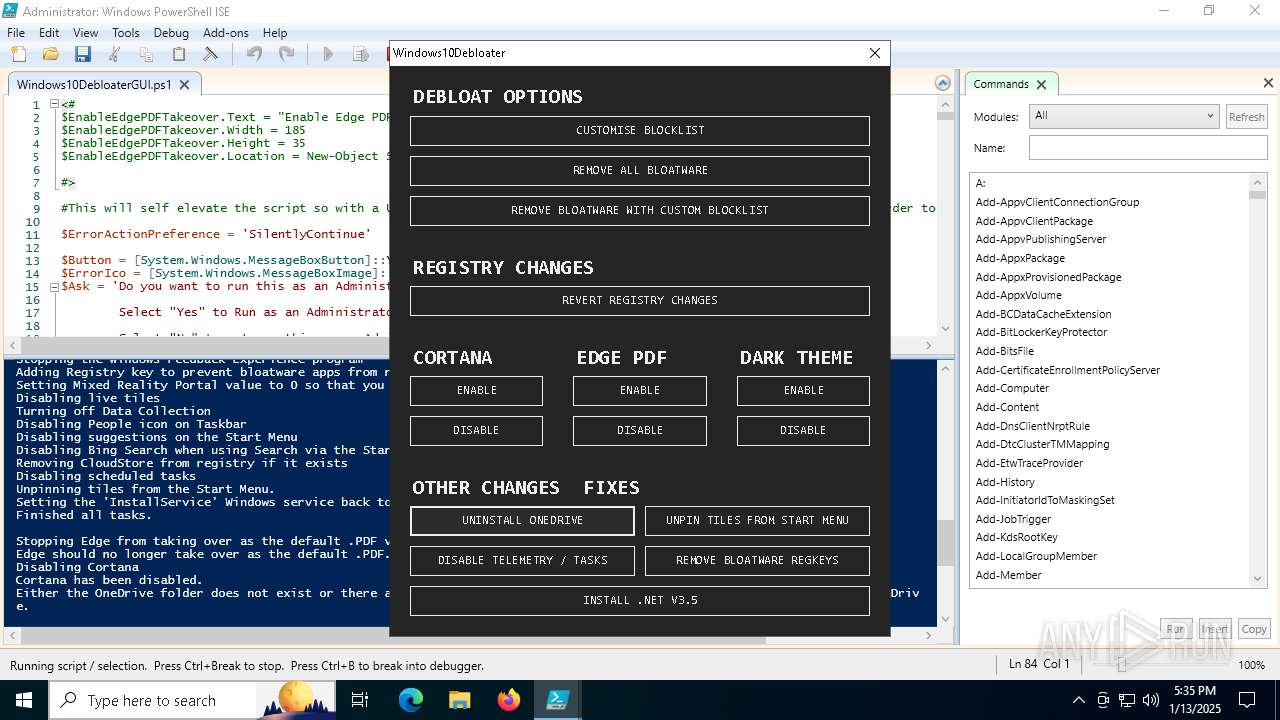This screenshot has width=1280, height=720.
Task: Click Revert Registry Changes button
Action: 640,301
